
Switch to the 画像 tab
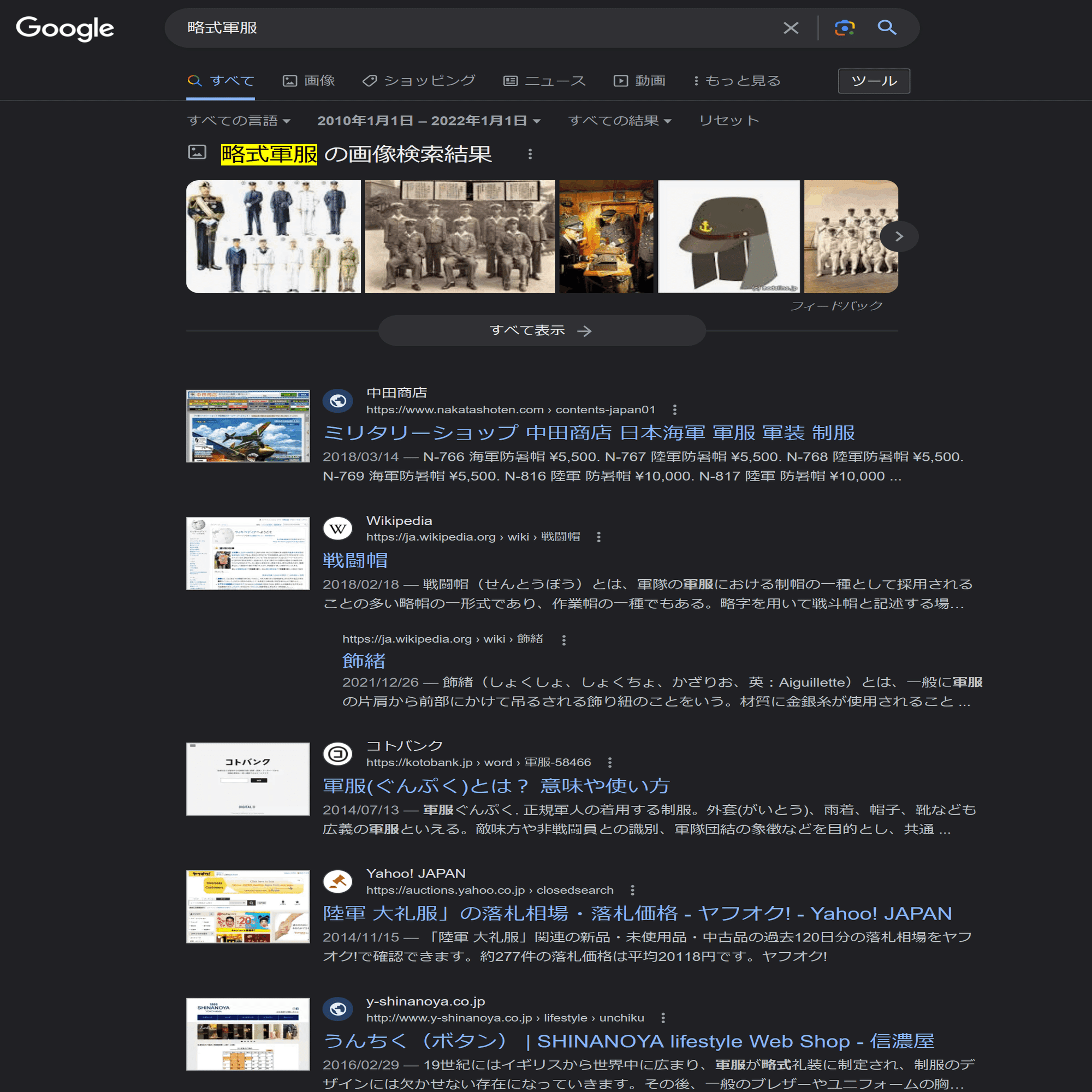point(308,81)
